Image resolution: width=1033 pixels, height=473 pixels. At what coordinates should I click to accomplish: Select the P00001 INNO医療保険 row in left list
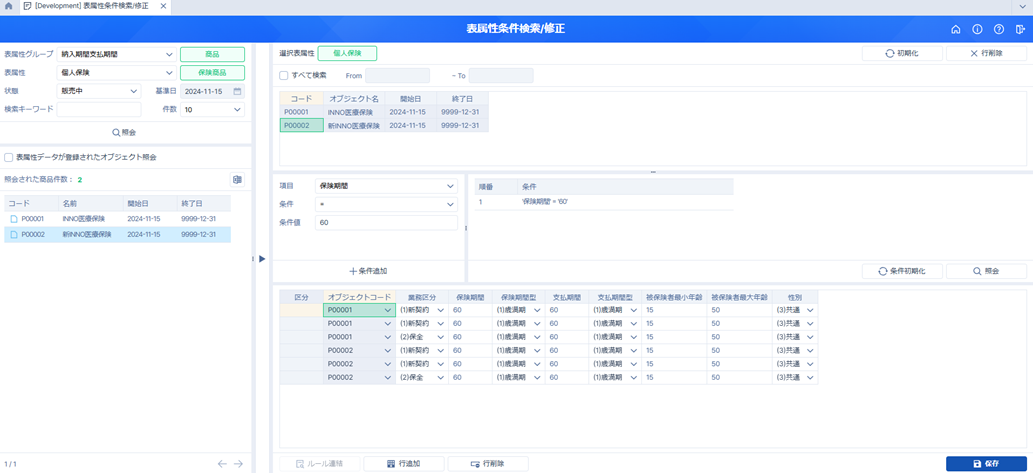coord(117,218)
